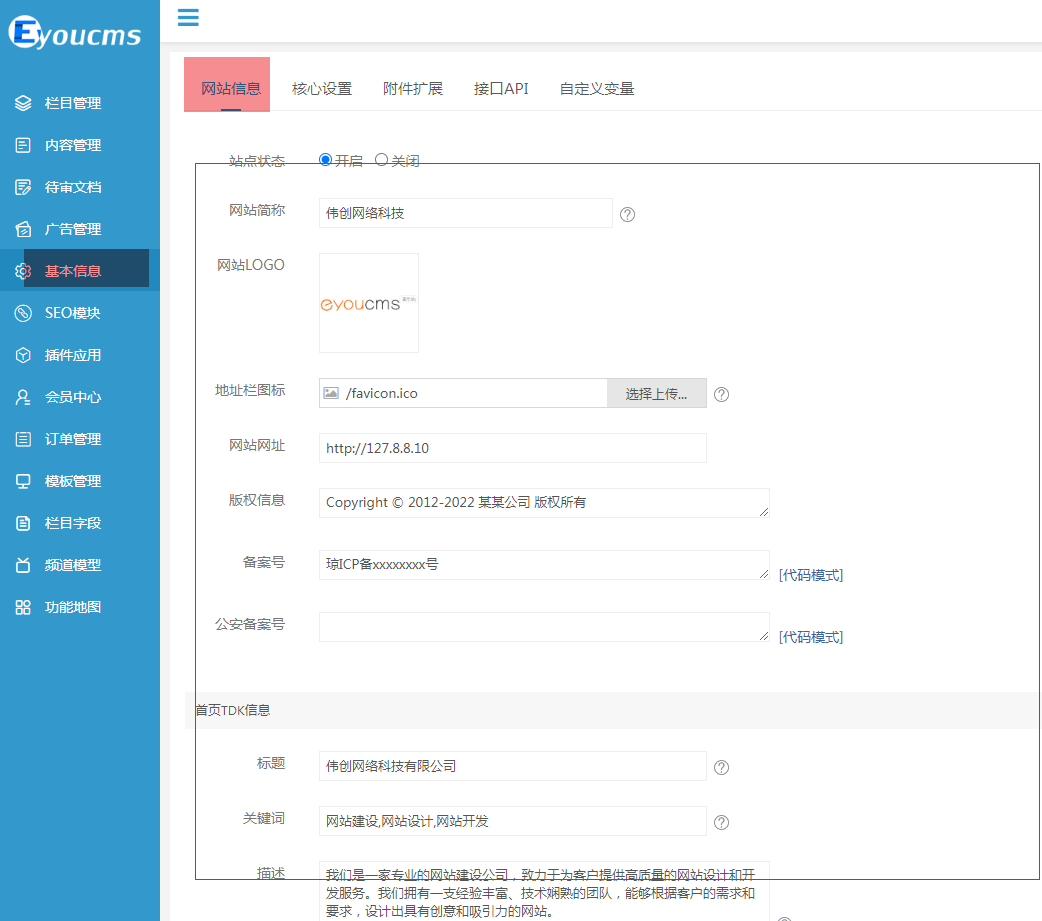Select 关闭 site status radio
Viewport: 1042px width, 921px height.
pos(381,159)
